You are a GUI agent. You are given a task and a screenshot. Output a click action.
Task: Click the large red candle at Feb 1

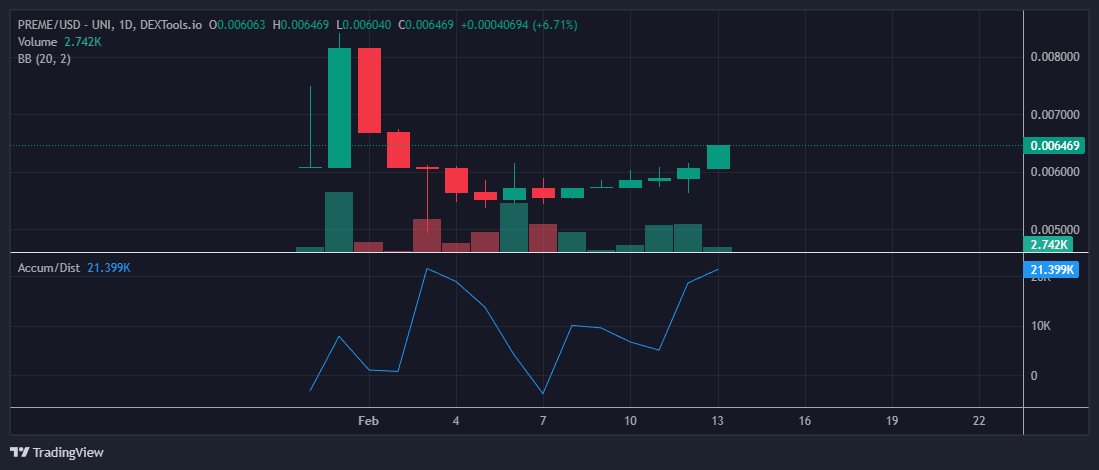point(369,90)
